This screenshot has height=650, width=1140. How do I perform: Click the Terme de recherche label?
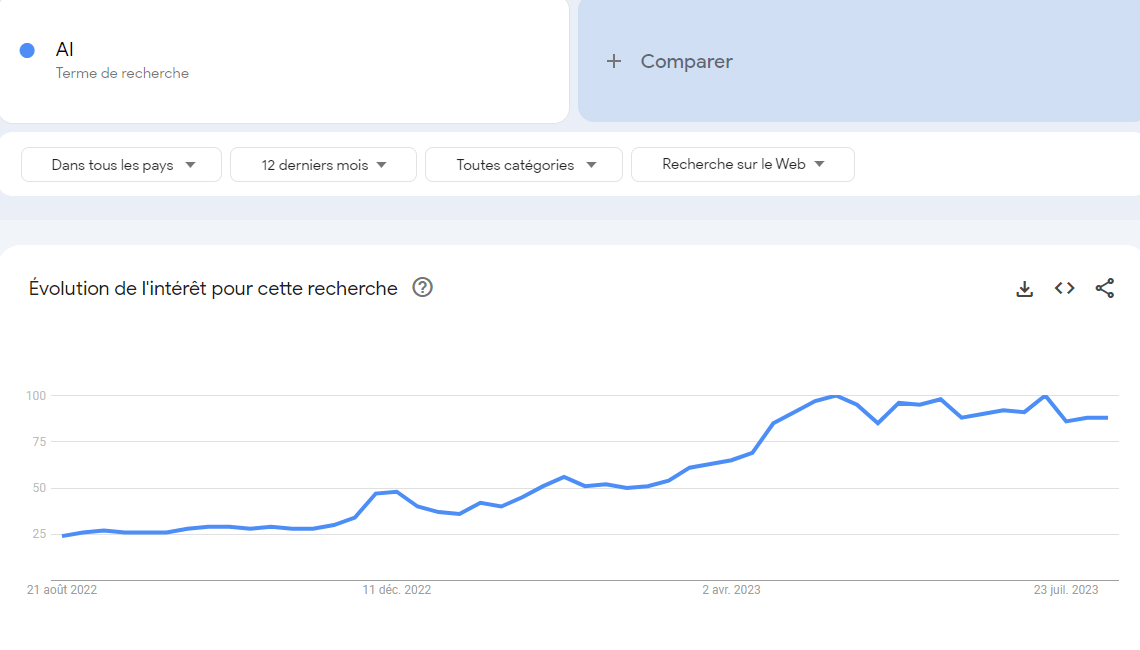[122, 73]
